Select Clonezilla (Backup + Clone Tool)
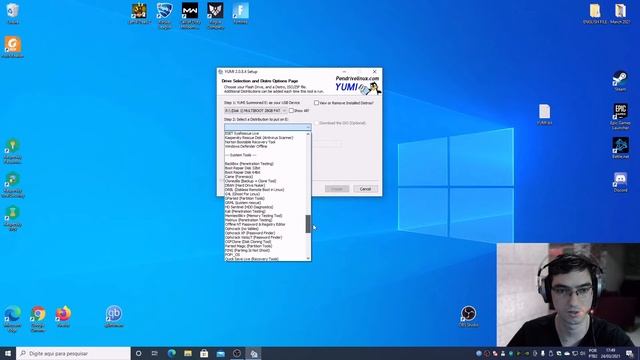Image resolution: width=640 pixels, height=360 pixels. pyautogui.click(x=250, y=181)
